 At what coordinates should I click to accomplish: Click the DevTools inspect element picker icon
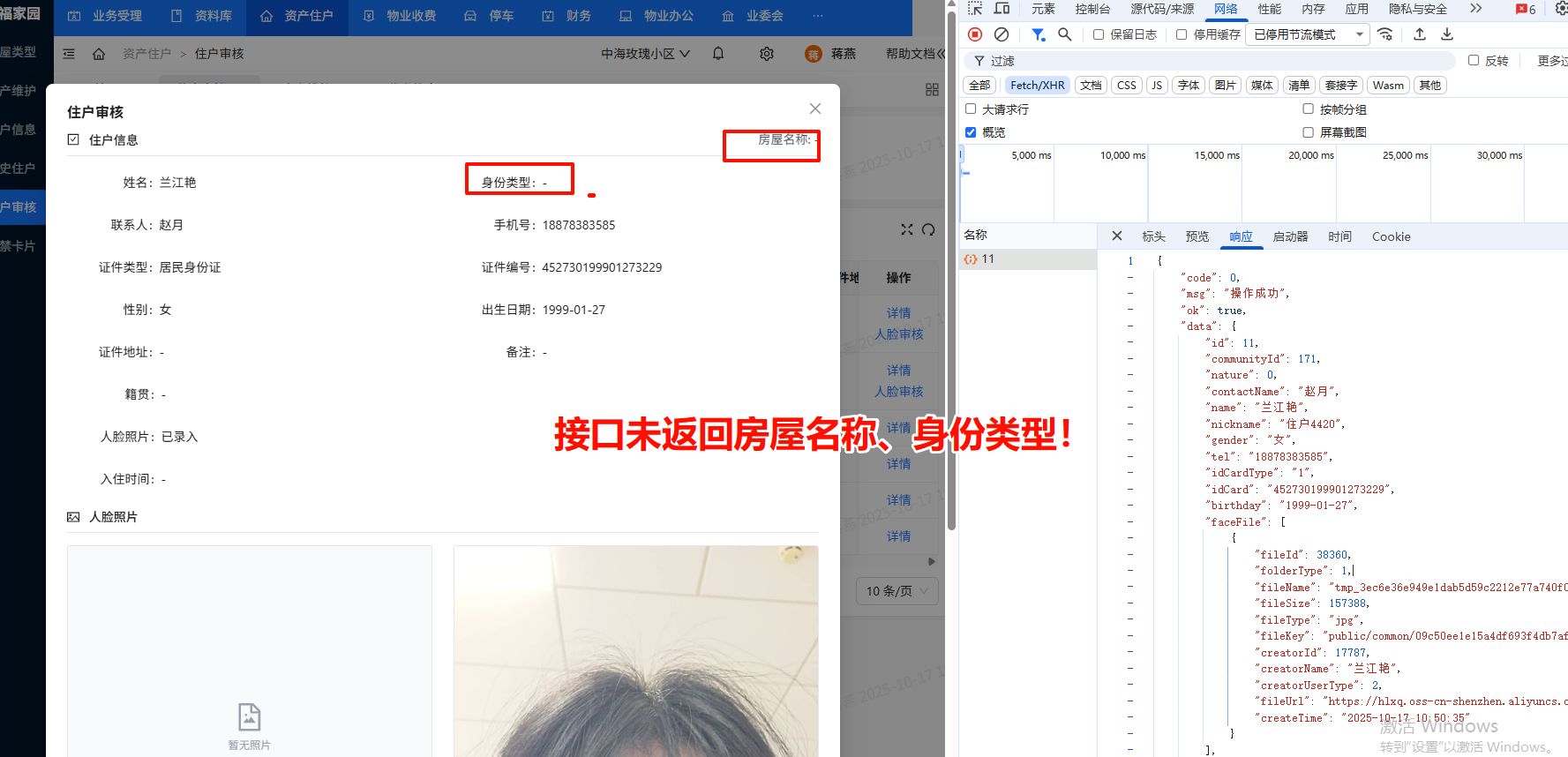click(x=975, y=9)
